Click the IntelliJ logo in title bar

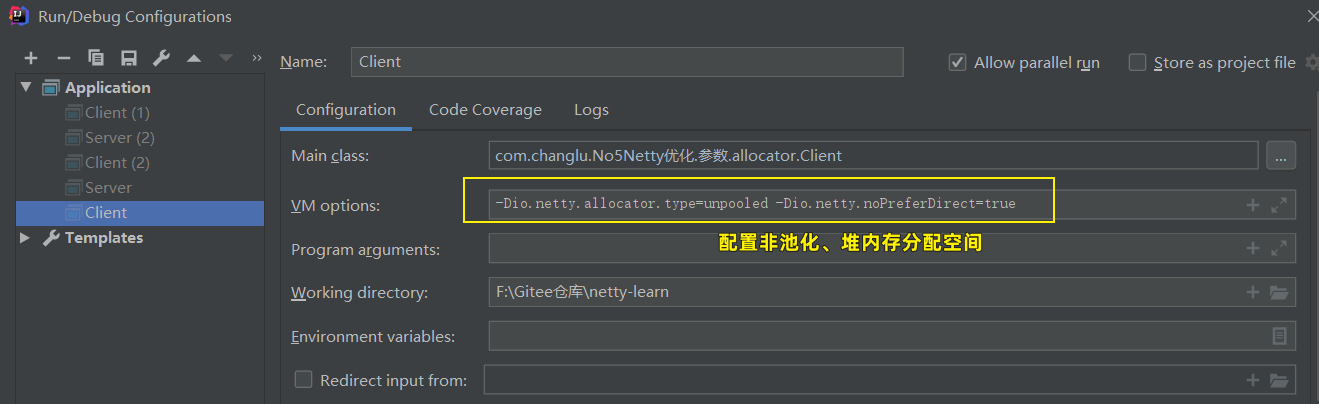(x=17, y=15)
